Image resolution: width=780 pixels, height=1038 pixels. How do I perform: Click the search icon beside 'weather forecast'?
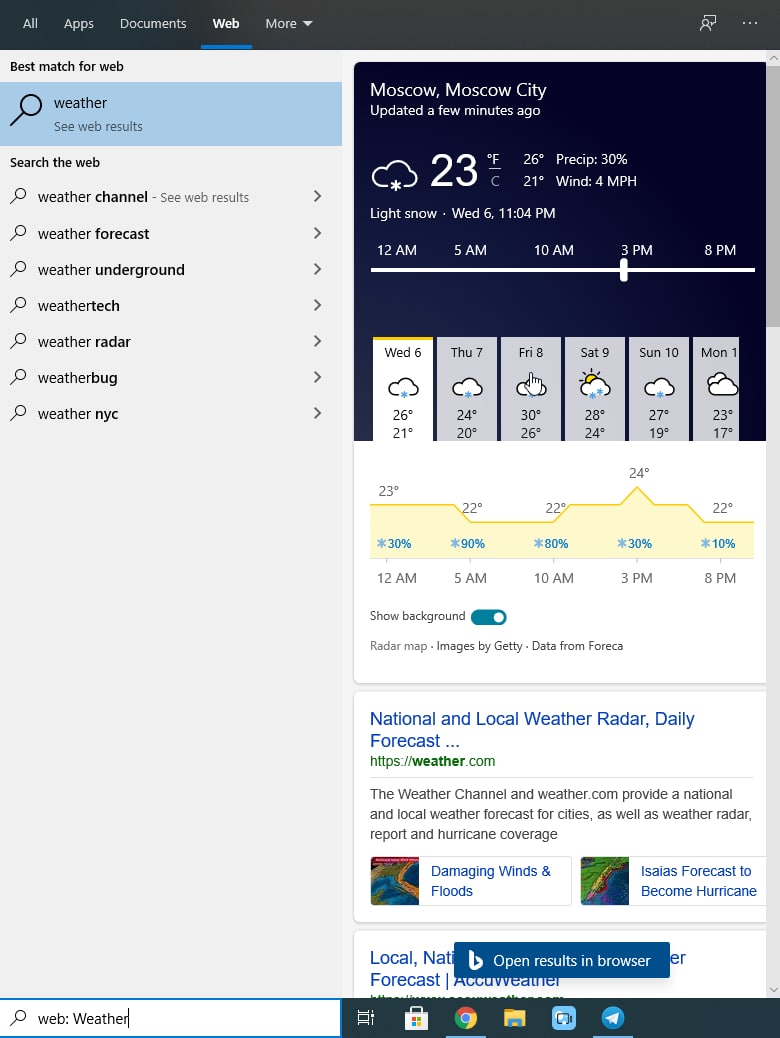pos(19,232)
